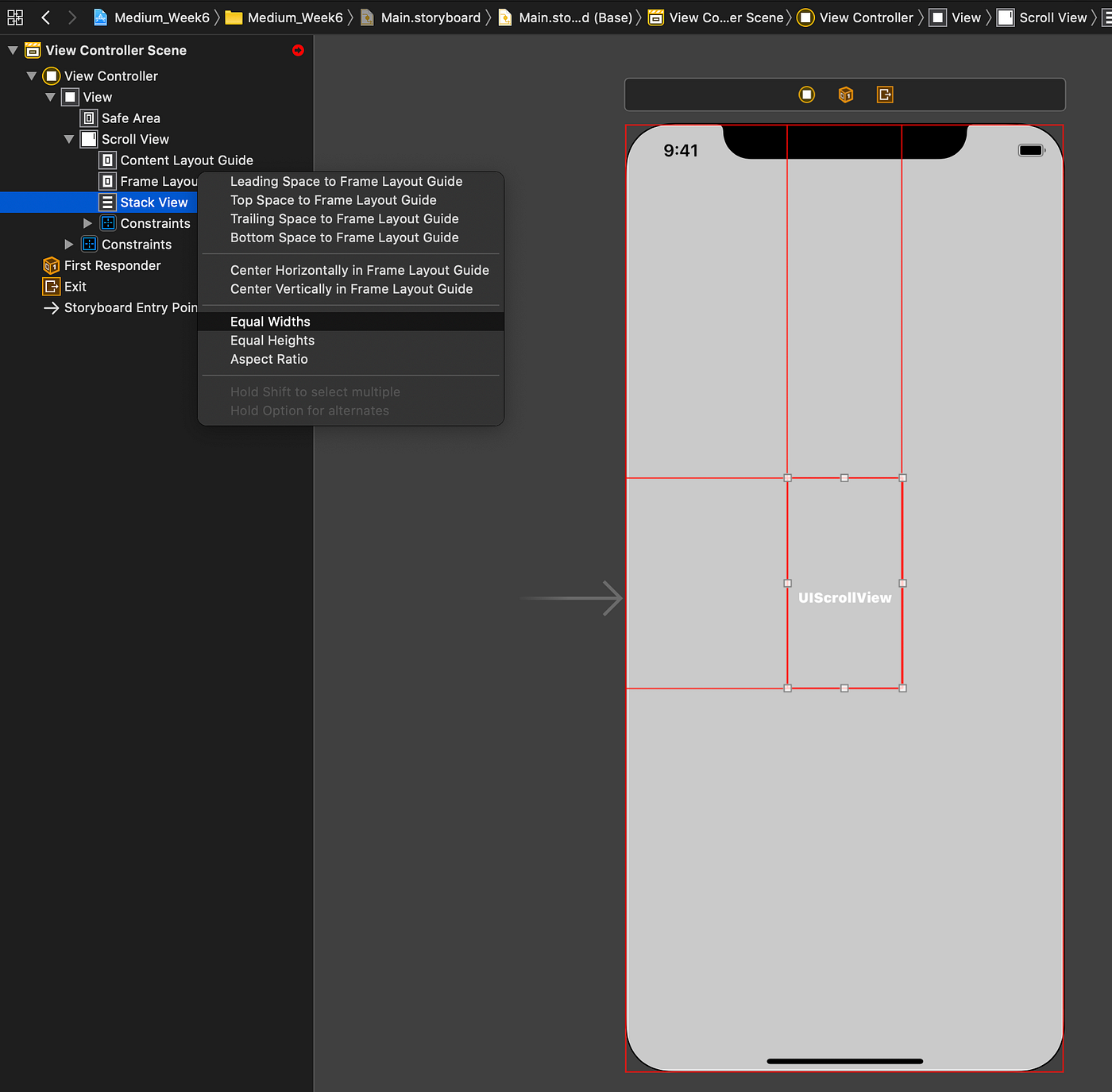This screenshot has width=1112, height=1092.
Task: Click the back navigation arrow
Action: point(44,17)
